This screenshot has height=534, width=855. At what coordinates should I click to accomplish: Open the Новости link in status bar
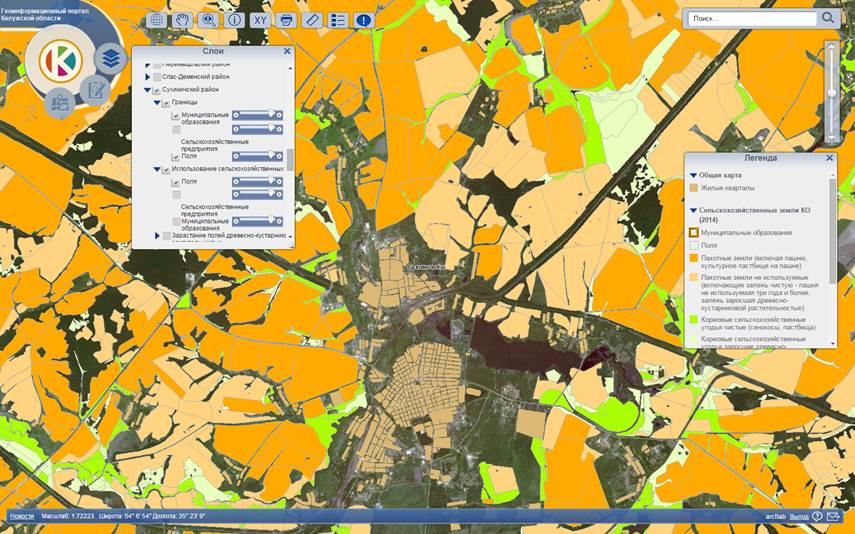pos(21,516)
